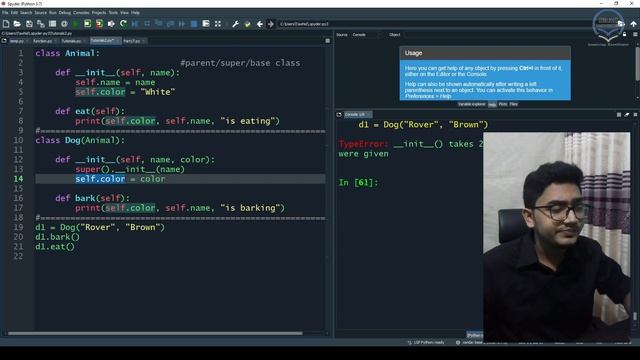Run current cell icon

point(87,24)
